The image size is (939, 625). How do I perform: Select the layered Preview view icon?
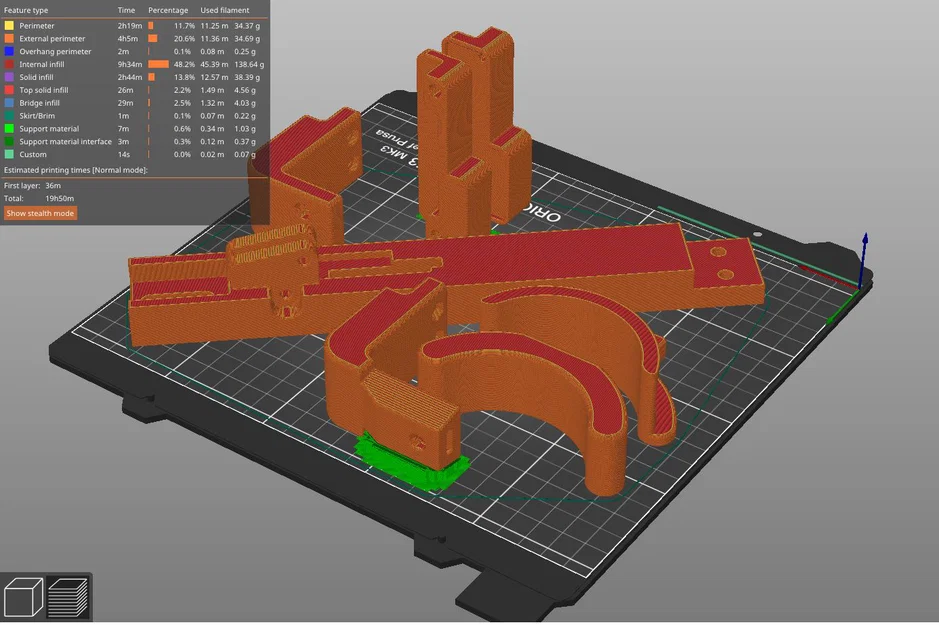(x=66, y=597)
